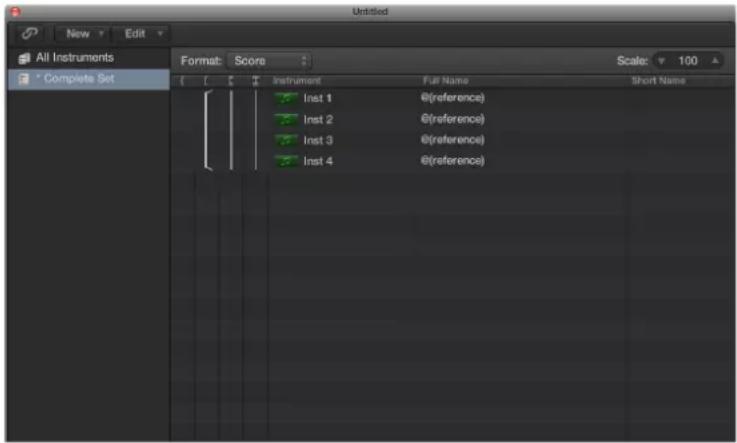This screenshot has height=443, width=737.
Task: Select the Inst 1 row name
Action: 318,99
